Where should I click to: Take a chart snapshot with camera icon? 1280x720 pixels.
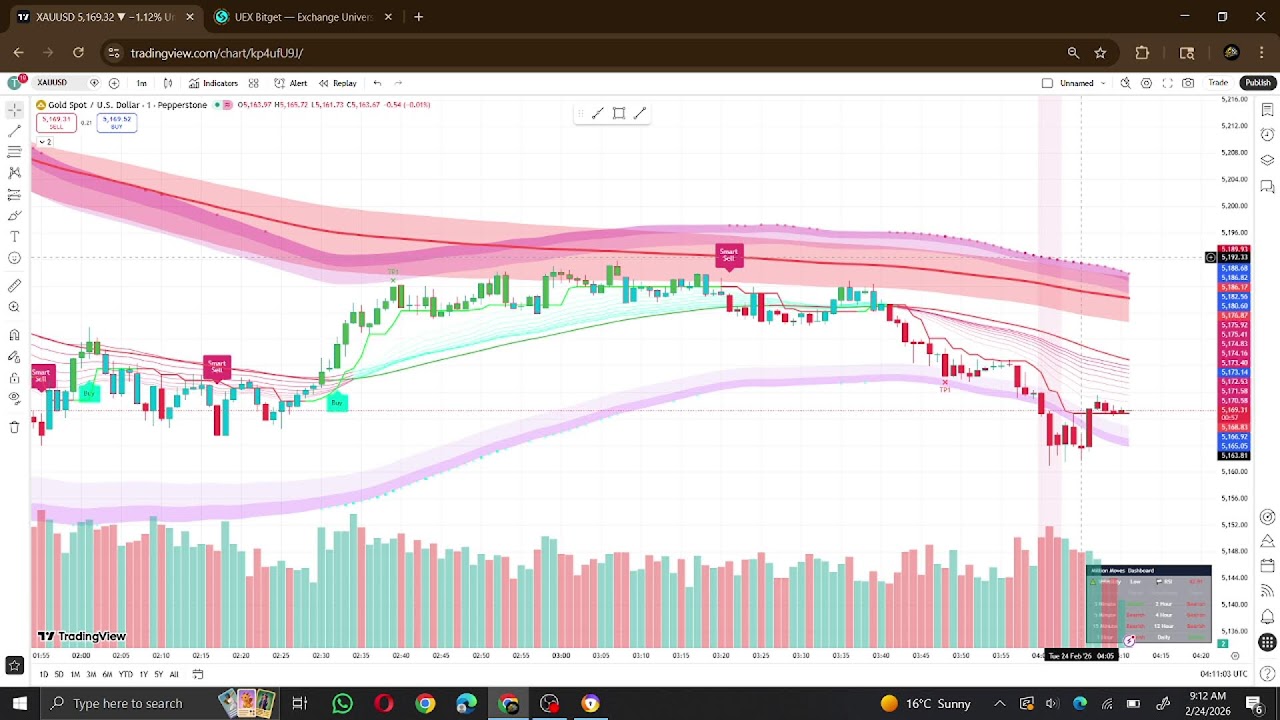point(1188,83)
